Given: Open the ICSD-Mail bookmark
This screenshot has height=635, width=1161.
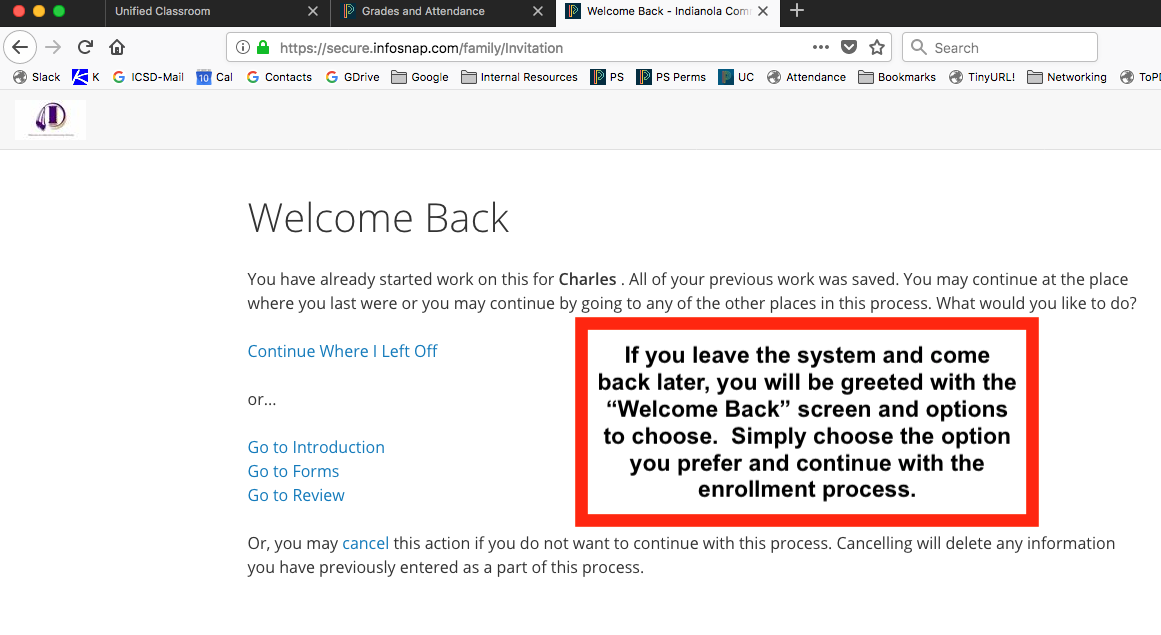Looking at the screenshot, I should pyautogui.click(x=148, y=77).
